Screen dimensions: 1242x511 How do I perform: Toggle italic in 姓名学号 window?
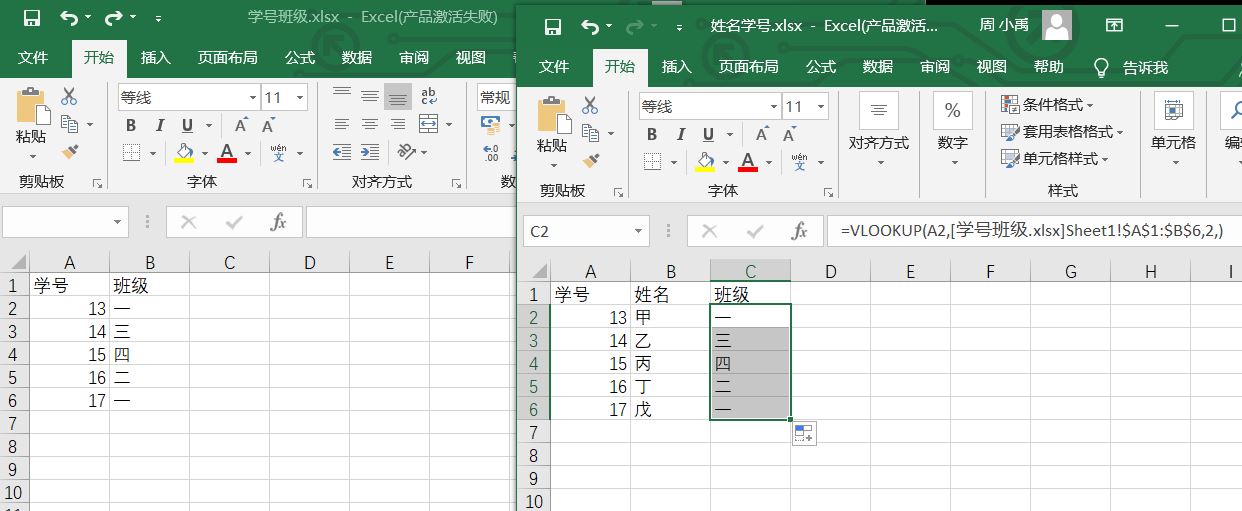pyautogui.click(x=680, y=134)
